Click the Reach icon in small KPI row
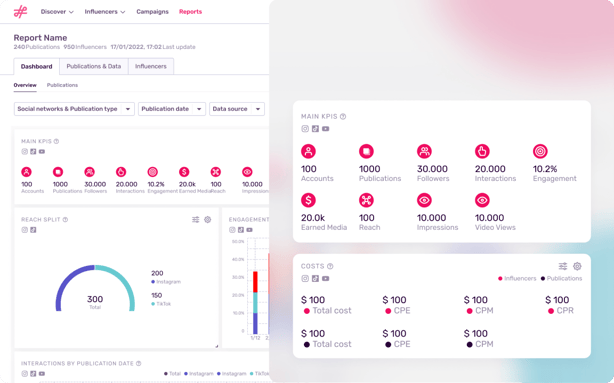Image resolution: width=614 pixels, height=383 pixels. coord(216,172)
